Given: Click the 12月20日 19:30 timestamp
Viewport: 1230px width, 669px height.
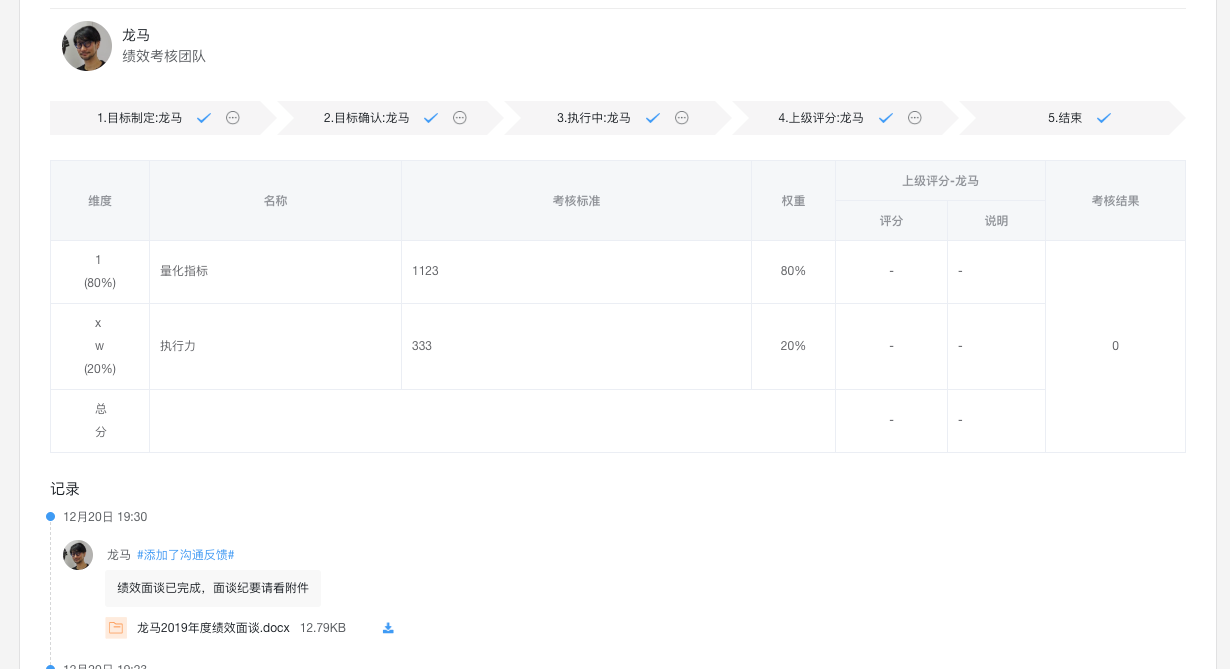Looking at the screenshot, I should coord(105,517).
